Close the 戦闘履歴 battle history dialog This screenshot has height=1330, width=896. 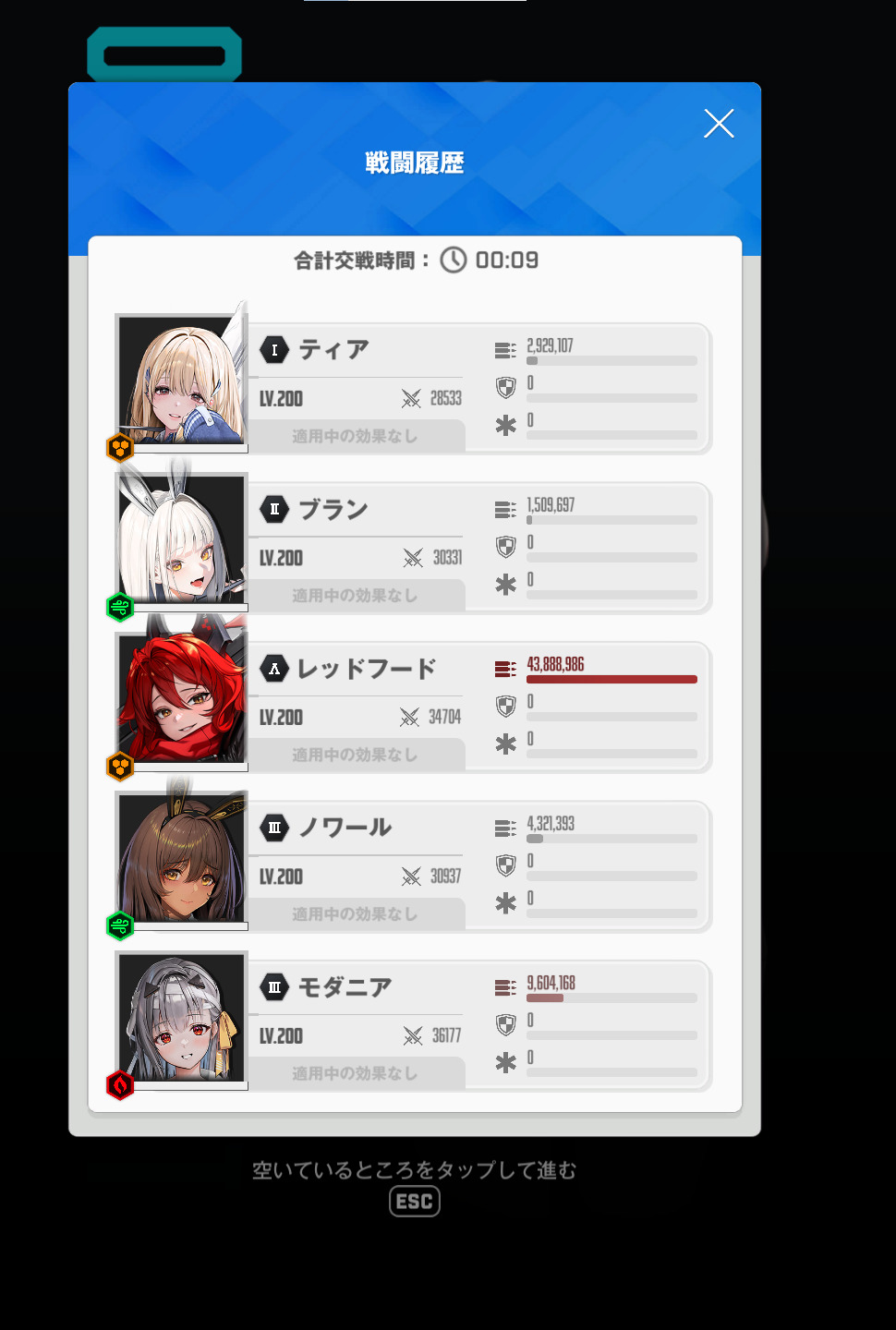(x=719, y=123)
